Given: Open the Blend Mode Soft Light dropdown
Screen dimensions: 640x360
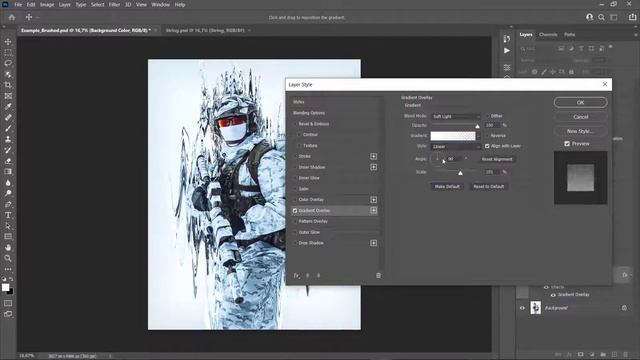Looking at the screenshot, I should click(x=456, y=116).
